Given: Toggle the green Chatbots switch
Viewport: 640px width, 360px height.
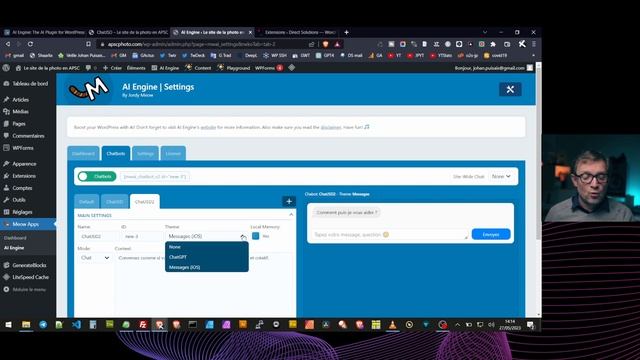Looking at the screenshot, I should (x=97, y=176).
